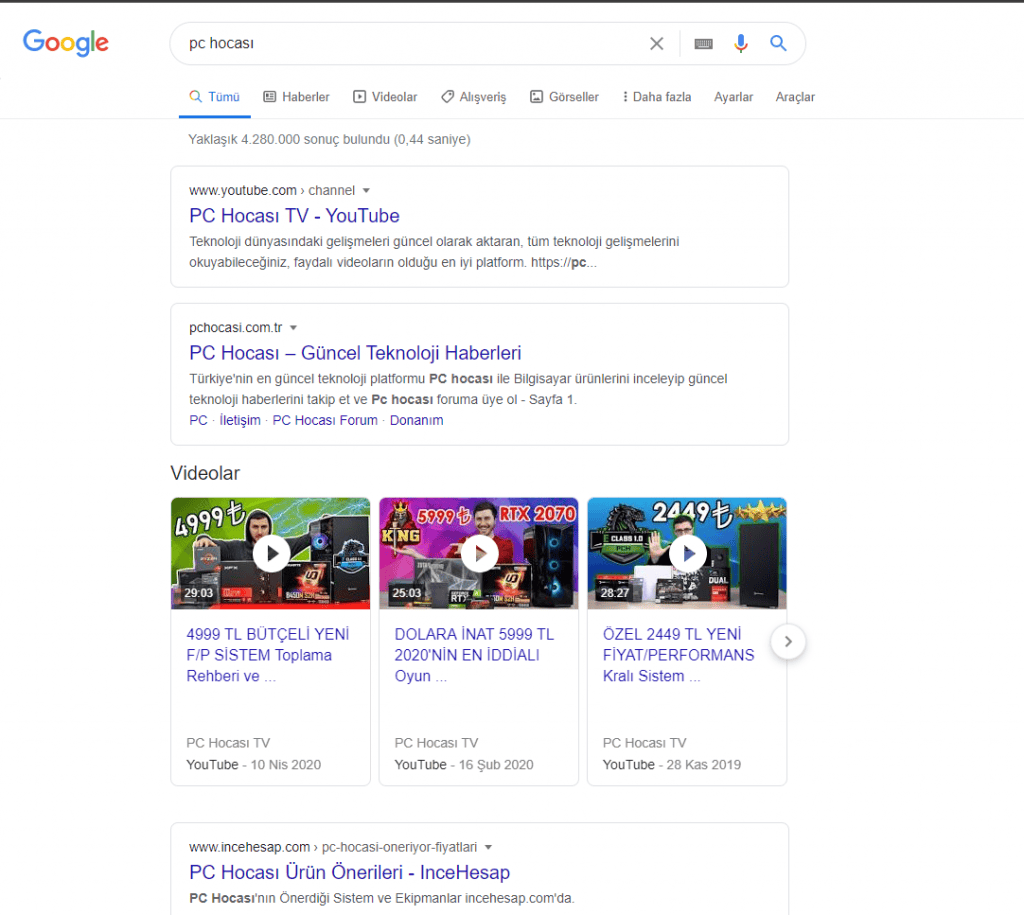Expand dropdown arrow next to pchocasi.com.tr
Viewport: 1024px width, 915px height.
[294, 327]
